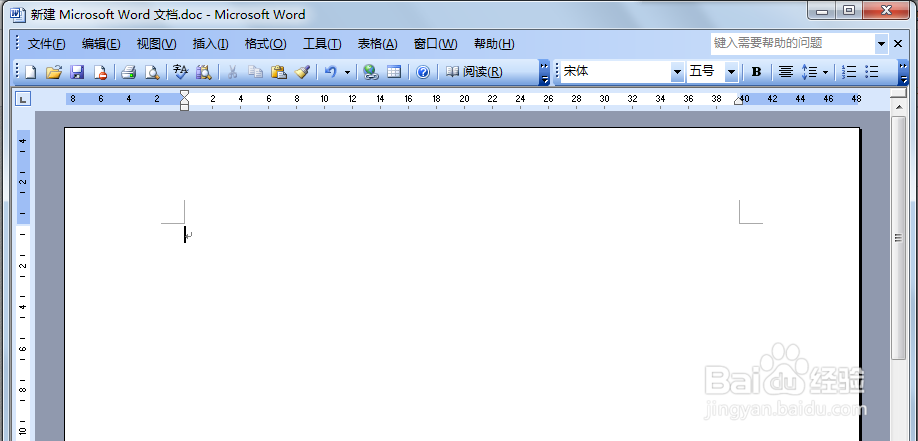
Task: Click the vertical scrollbar up arrow
Action: pyautogui.click(x=898, y=107)
